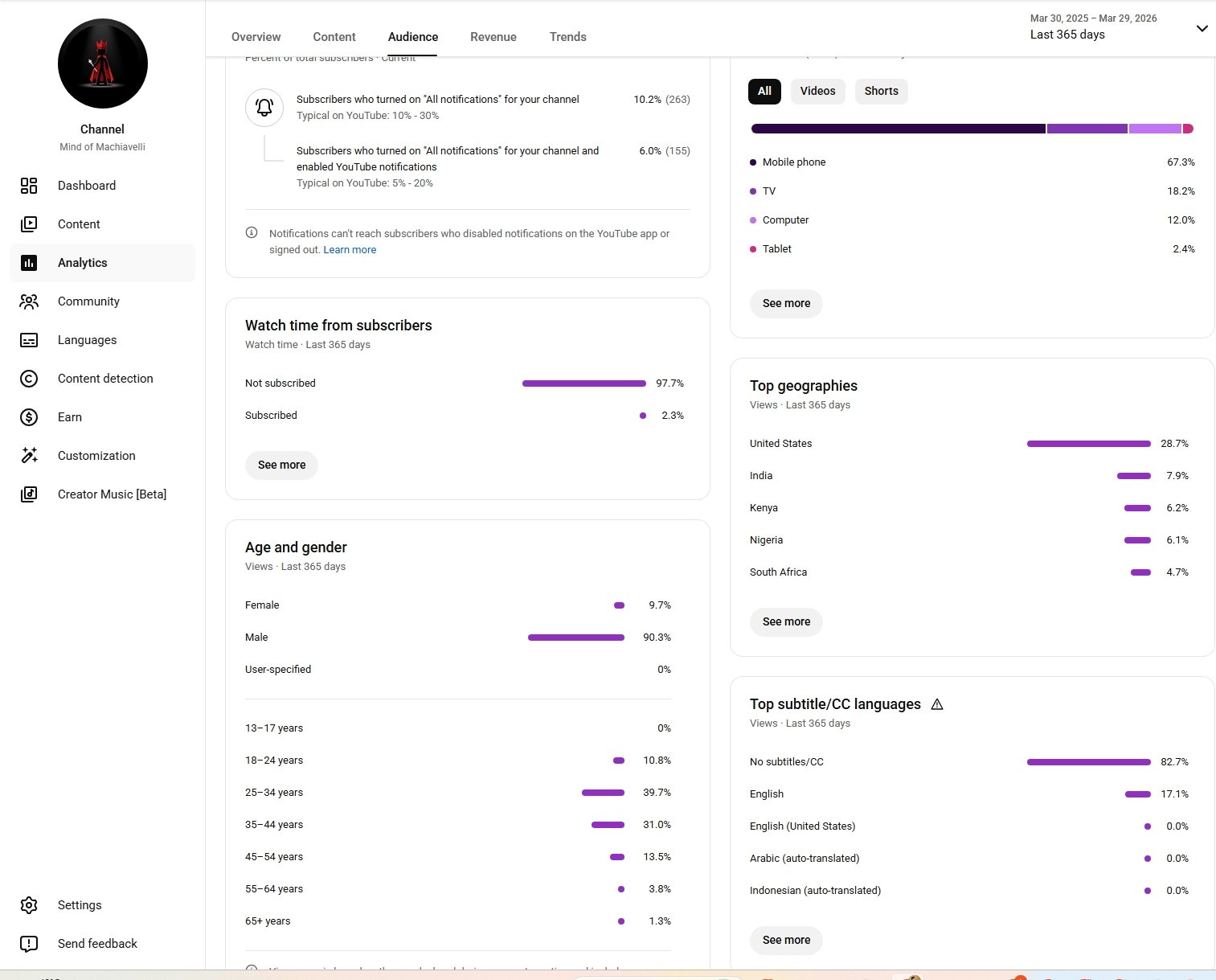Click the Mobile phone segment of device bar
The height and width of the screenshot is (980, 1216).
pyautogui.click(x=898, y=129)
